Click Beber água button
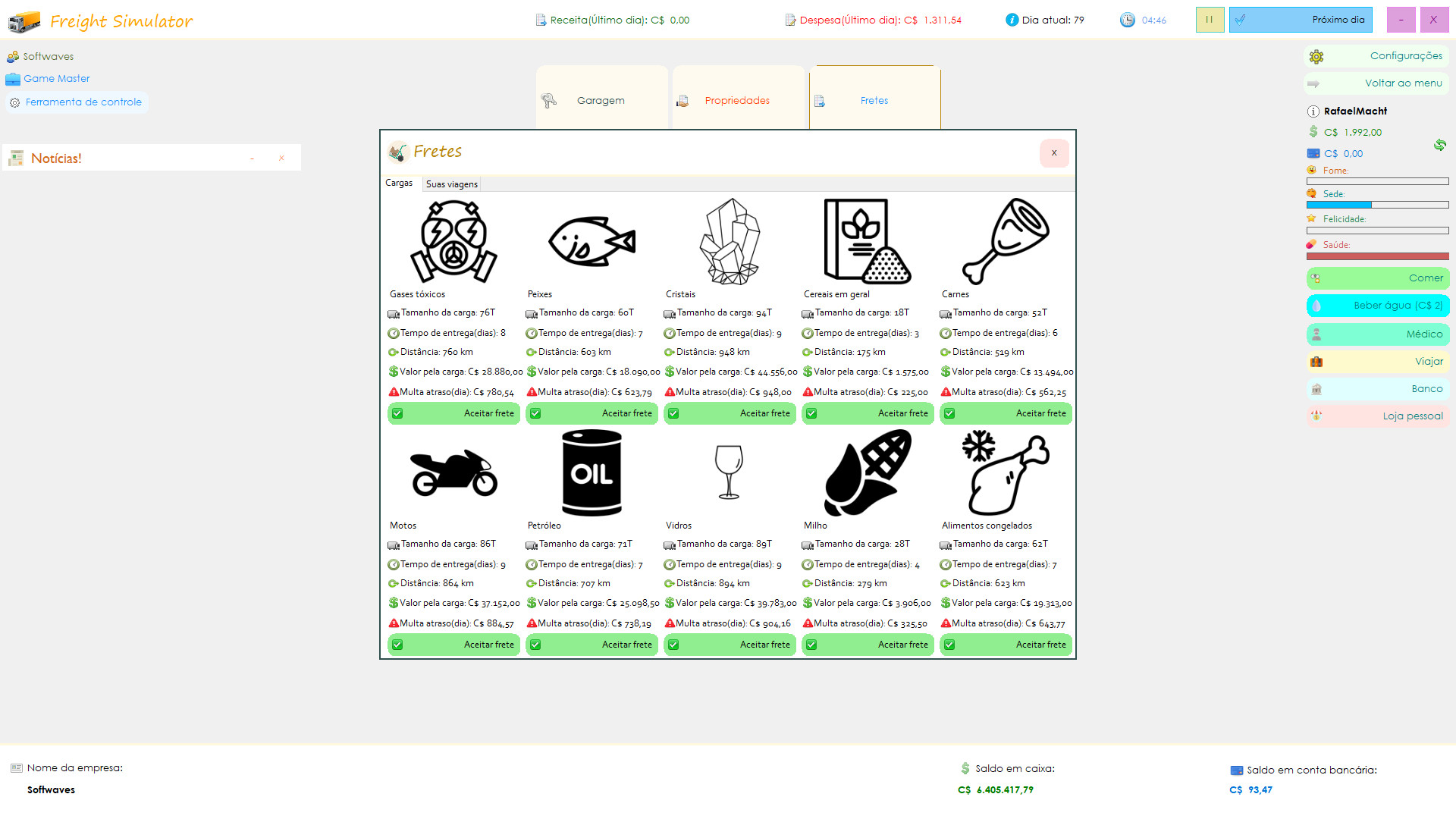Viewport: 1456px width, 819px height. click(1377, 306)
